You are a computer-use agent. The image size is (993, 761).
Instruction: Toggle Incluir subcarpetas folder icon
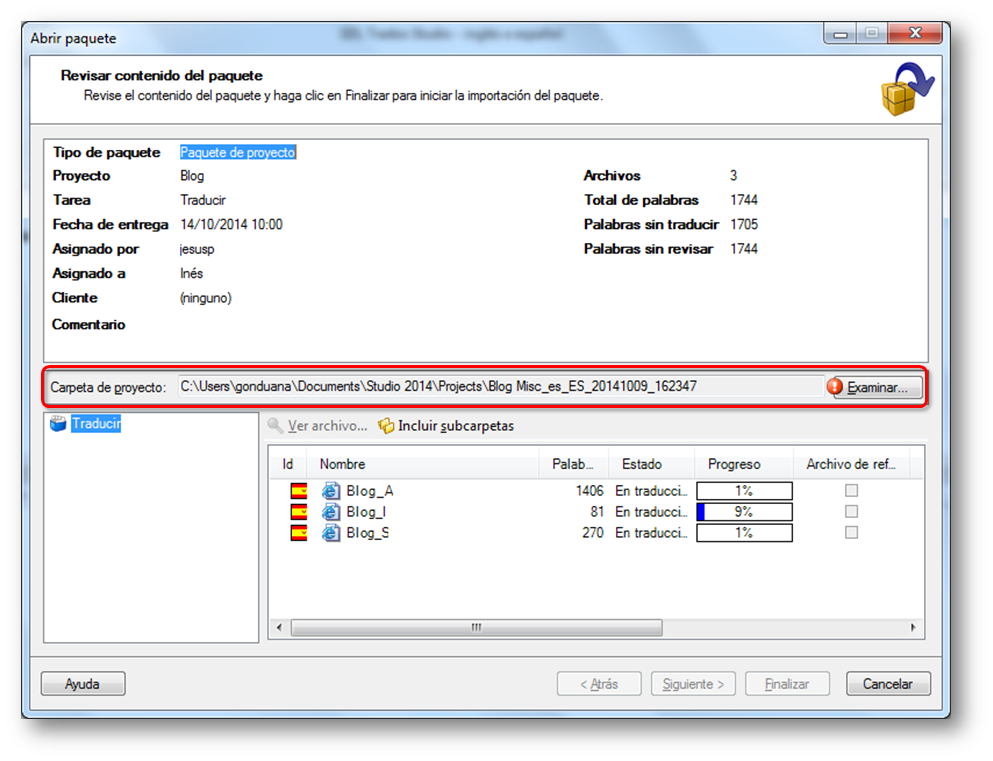coord(386,425)
